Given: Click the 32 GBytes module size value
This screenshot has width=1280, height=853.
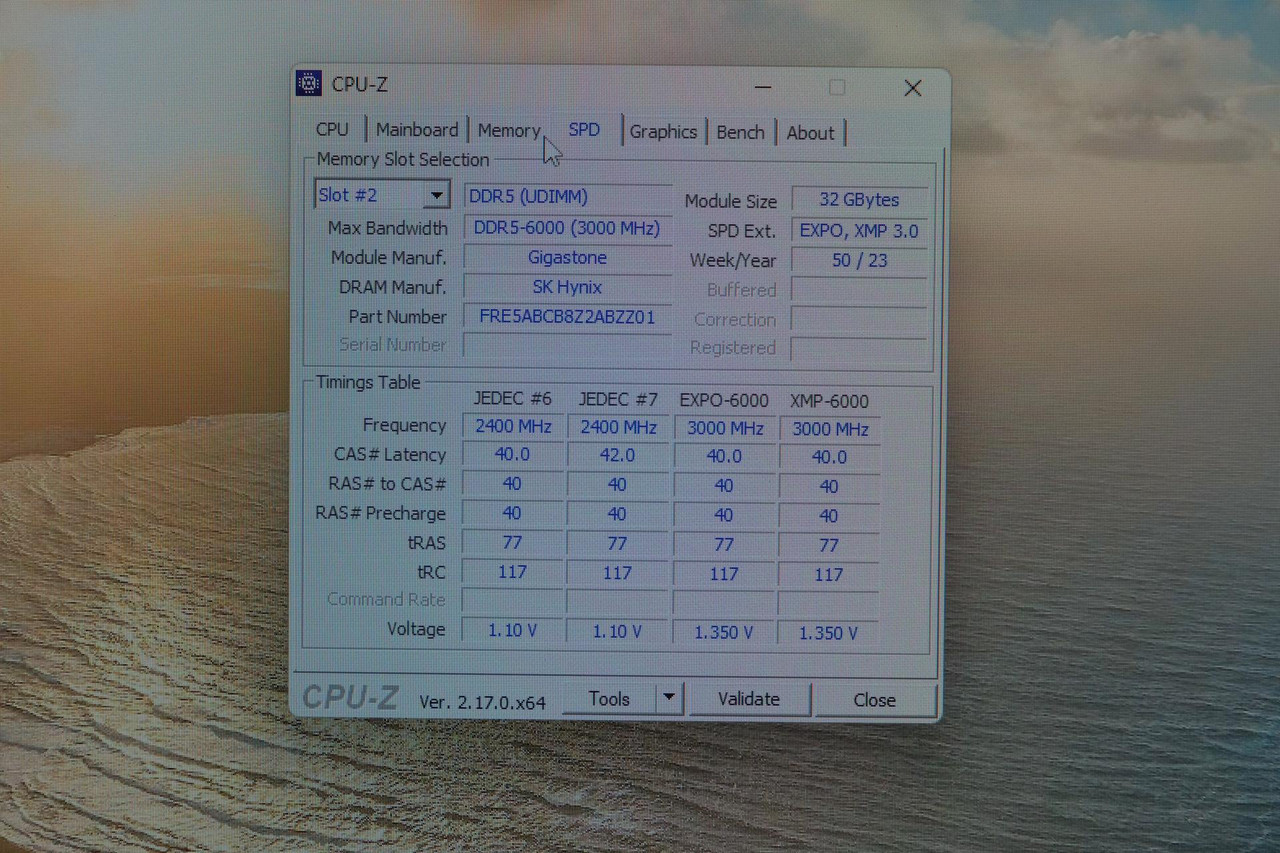Looking at the screenshot, I should tap(859, 200).
